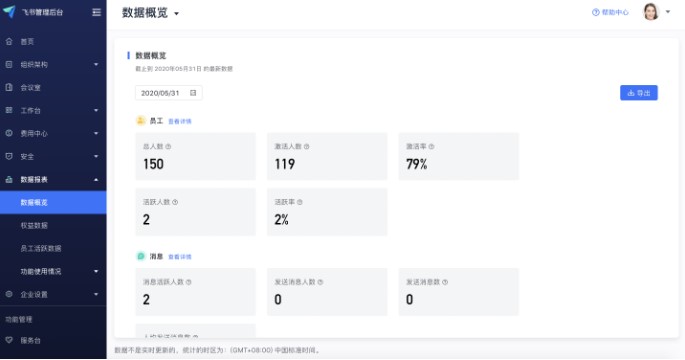Click the 费用中心 sidebar icon
Screen dimensions: 685x360
click(9, 133)
